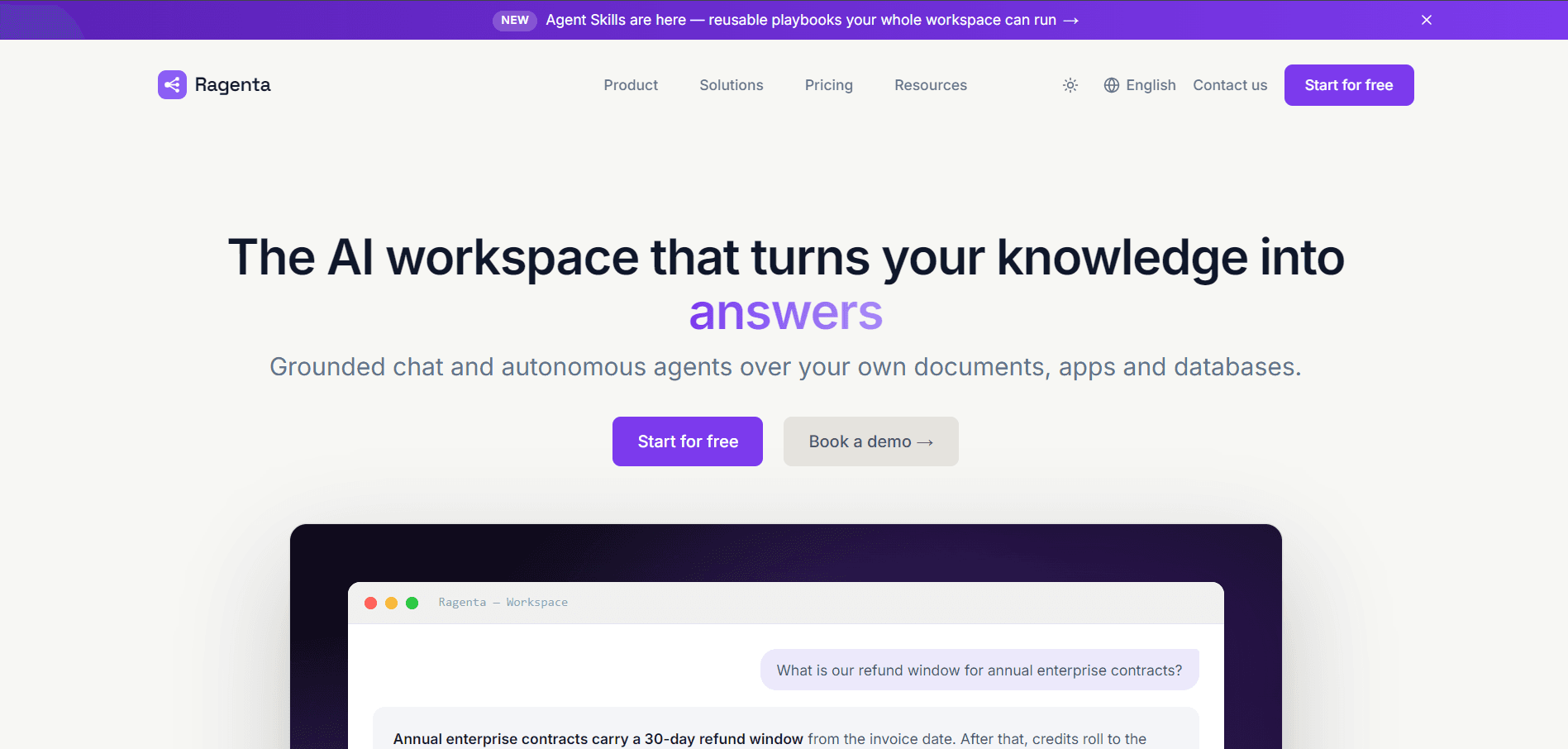This screenshot has width=1568, height=749.
Task: Click the Ragenta brand name
Action: click(x=232, y=84)
